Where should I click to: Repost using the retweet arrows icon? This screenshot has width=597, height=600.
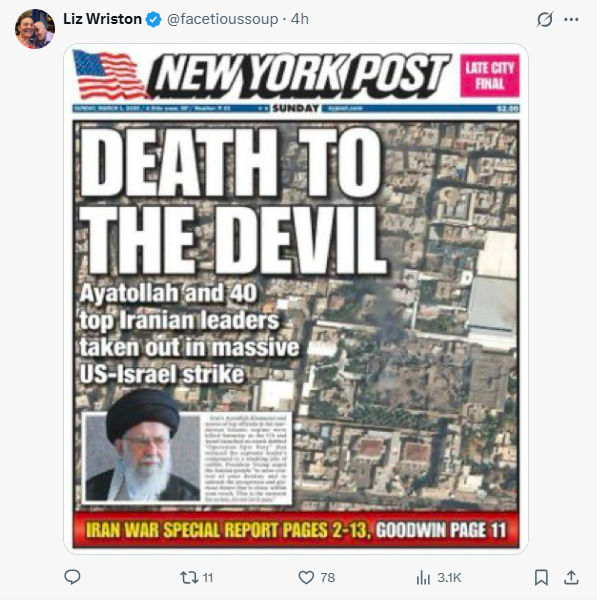[189, 577]
